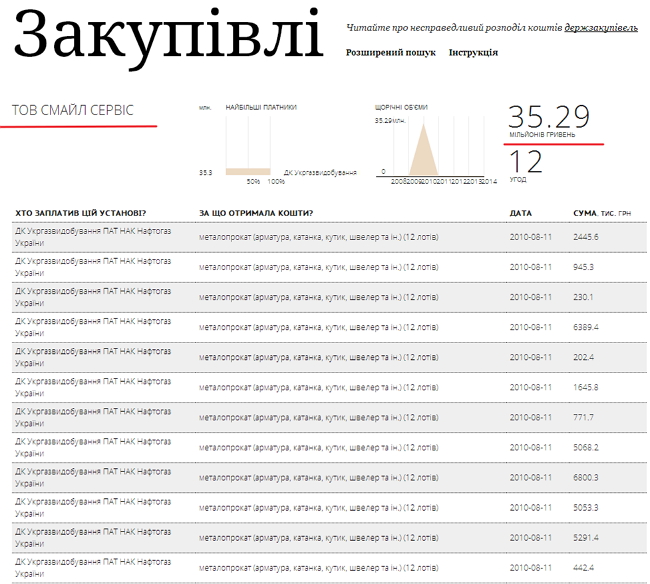Click the ТОВ СМАЙЛ СЕРВІС heading
This screenshot has height=584, width=650.
coord(73,110)
